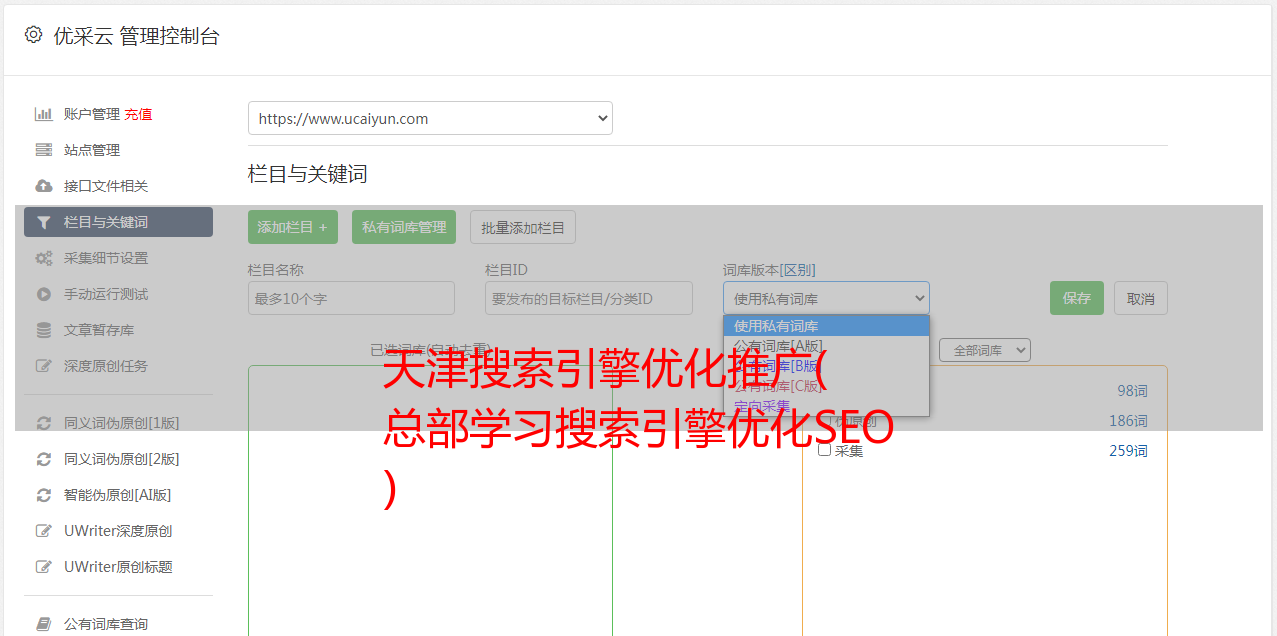Viewport: 1277px width, 636px height.
Task: Click the 词库版本[区别] label
Action: click(x=769, y=270)
